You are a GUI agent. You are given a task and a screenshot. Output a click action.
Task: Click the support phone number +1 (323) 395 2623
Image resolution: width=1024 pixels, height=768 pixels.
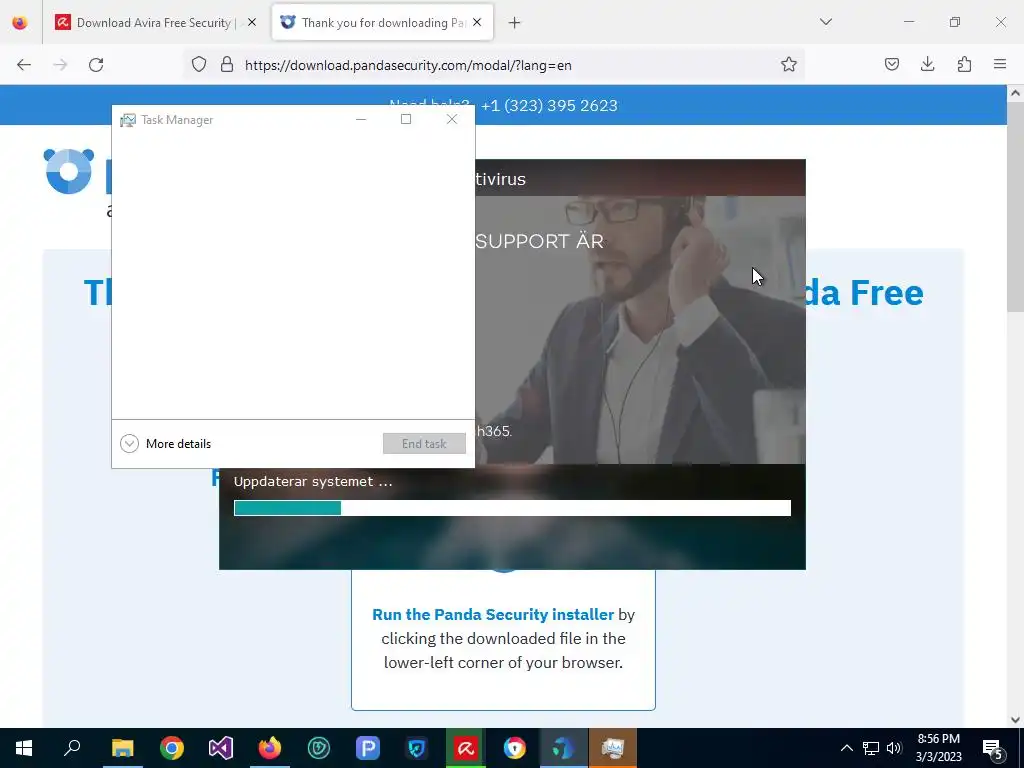[x=549, y=106]
